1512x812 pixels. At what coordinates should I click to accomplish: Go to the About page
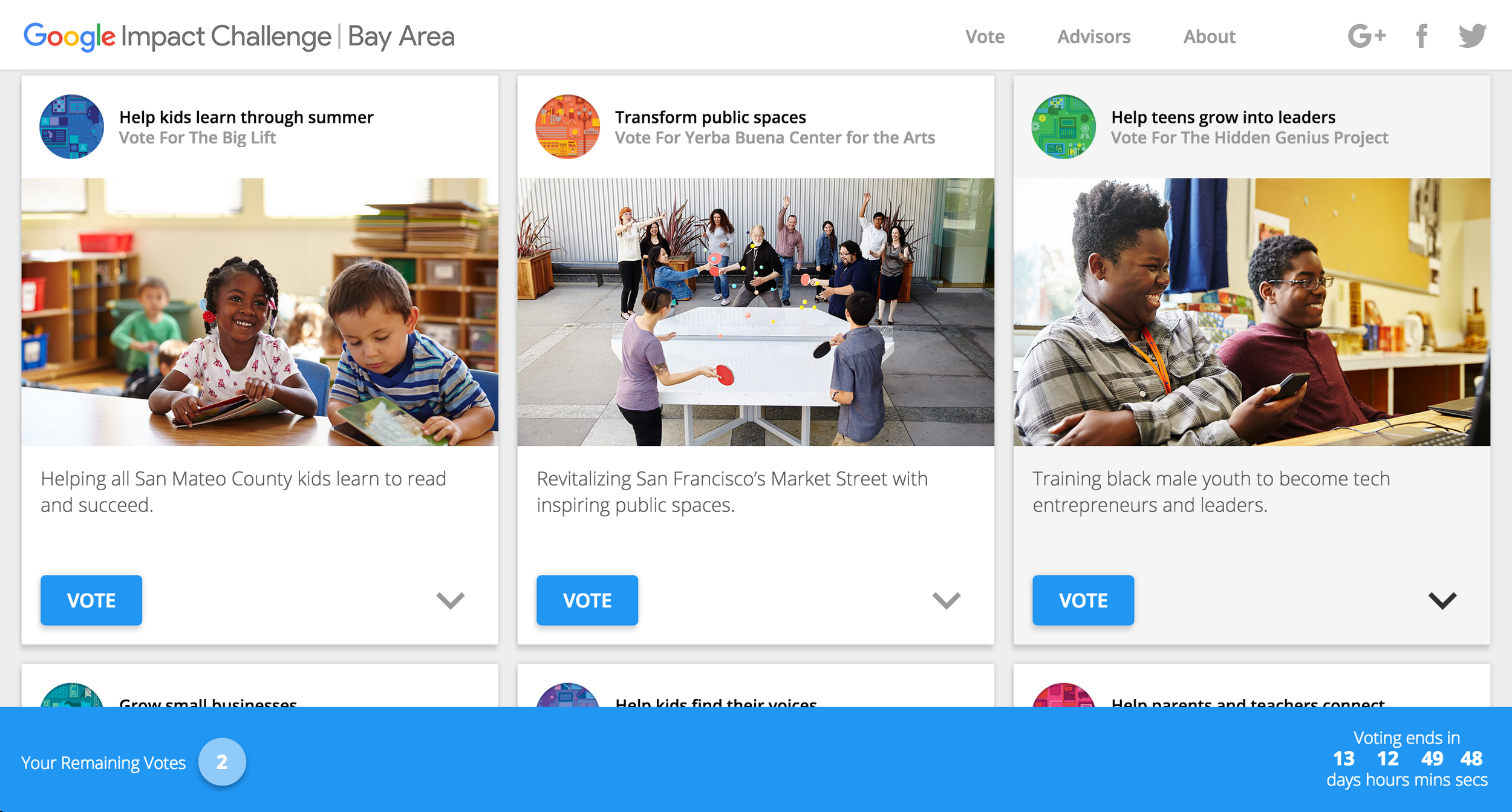1209,37
